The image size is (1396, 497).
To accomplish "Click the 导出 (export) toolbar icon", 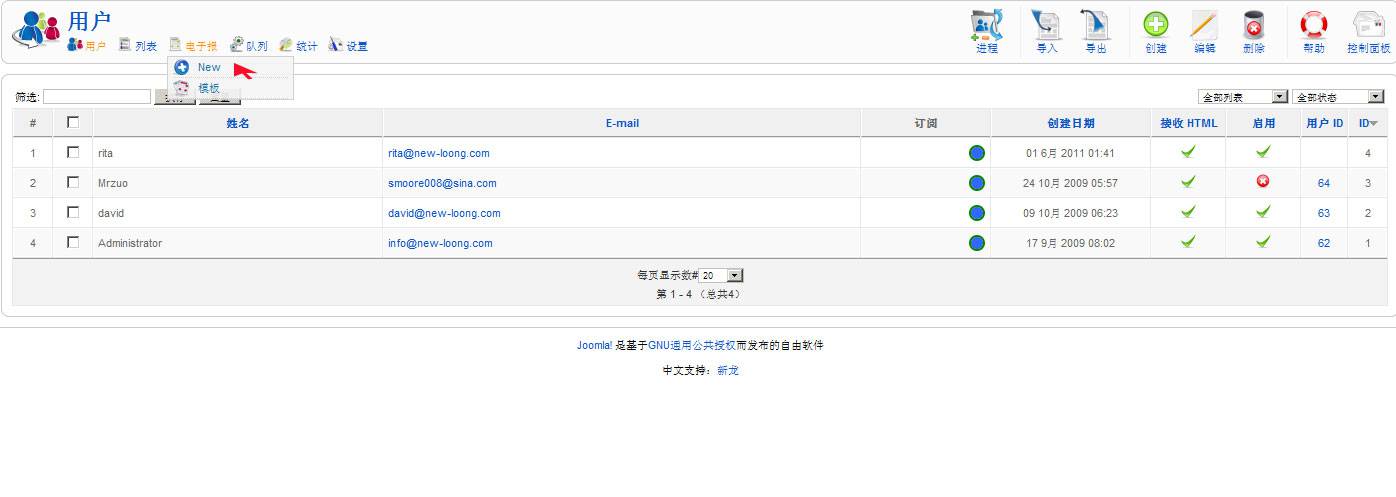I will [x=1095, y=30].
